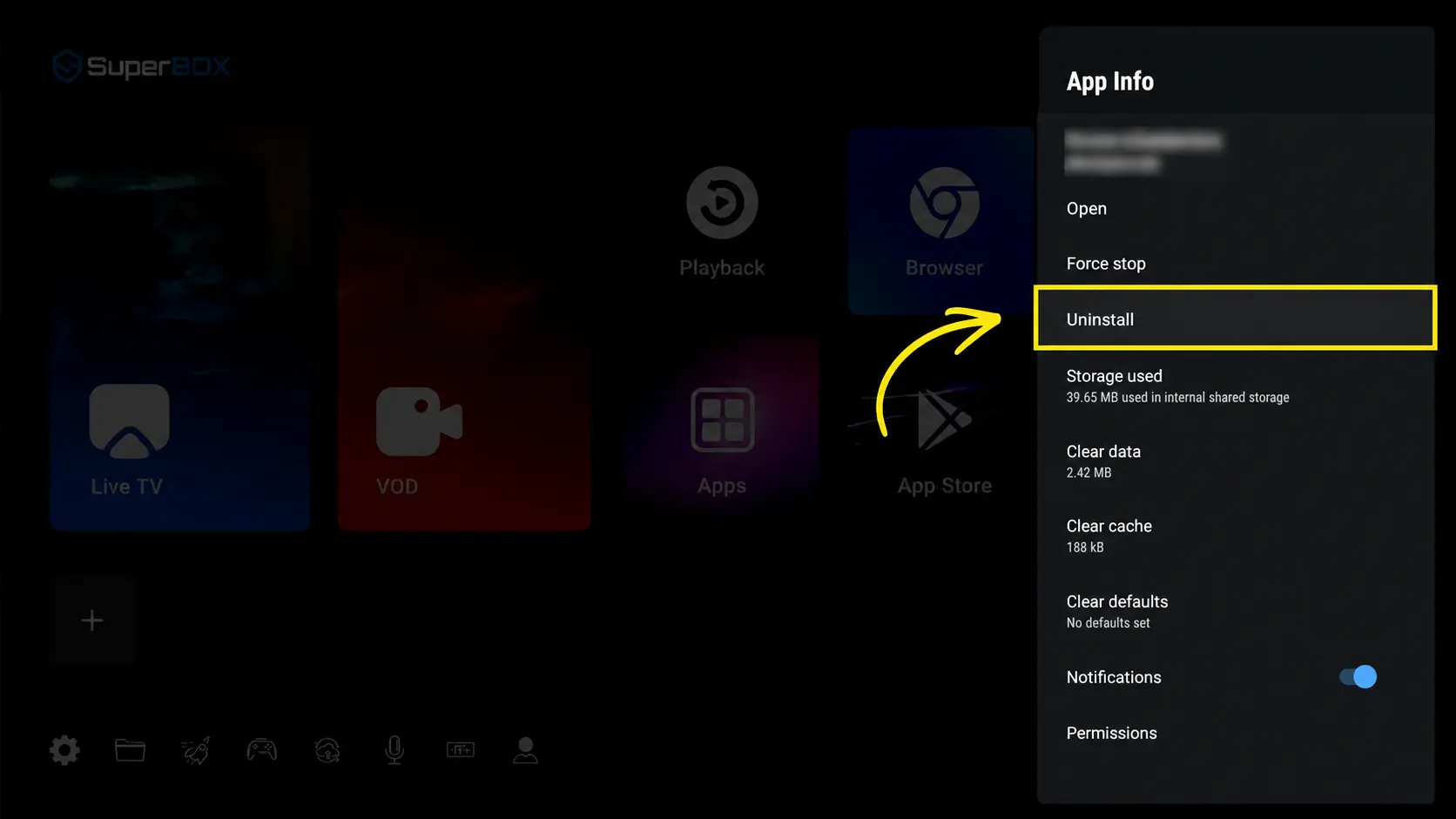Open the Live TV tile
This screenshot has height=819, width=1456.
(180, 329)
